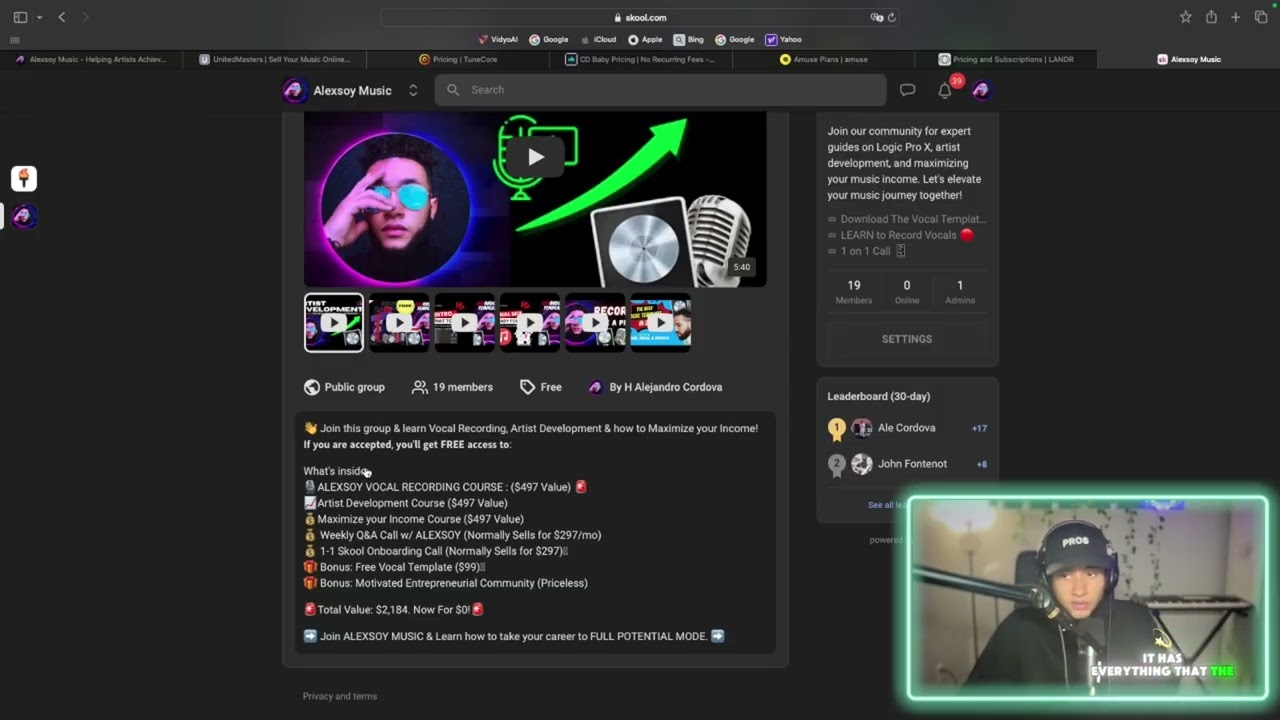Select the sixth video thumbnail
Viewport: 1280px width, 720px height.
click(660, 322)
